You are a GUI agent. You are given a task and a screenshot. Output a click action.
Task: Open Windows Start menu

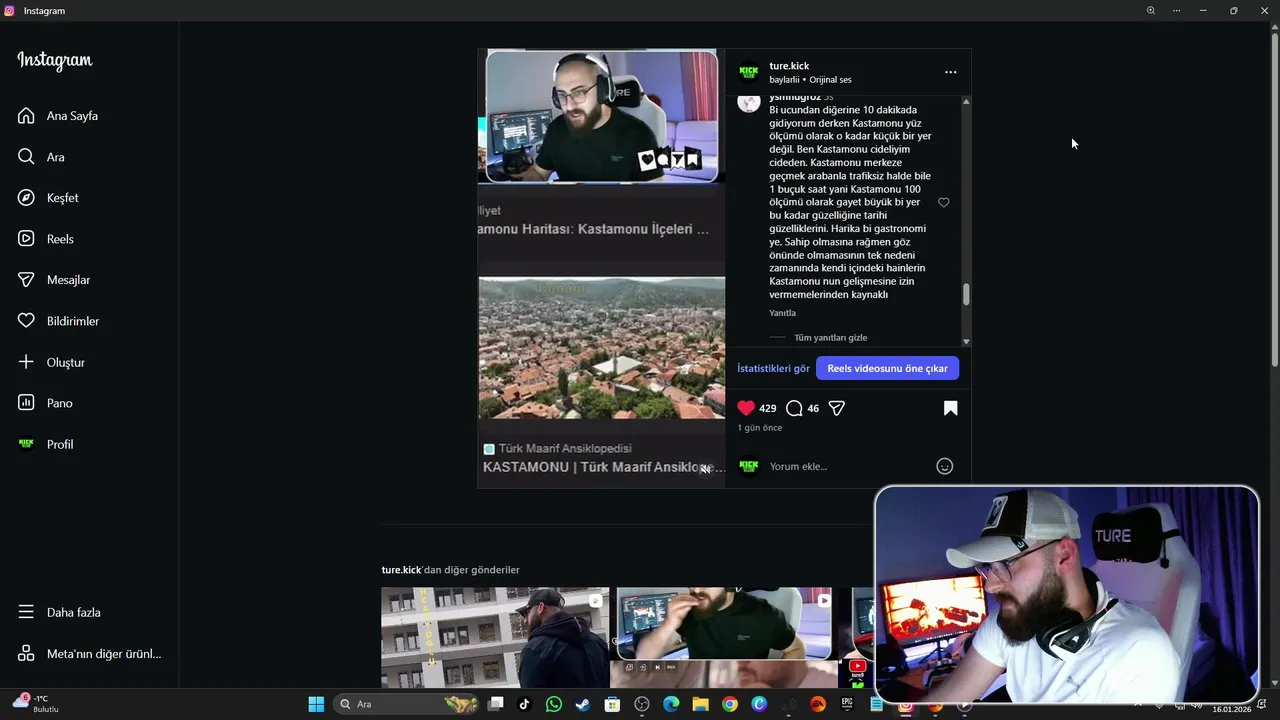316,704
